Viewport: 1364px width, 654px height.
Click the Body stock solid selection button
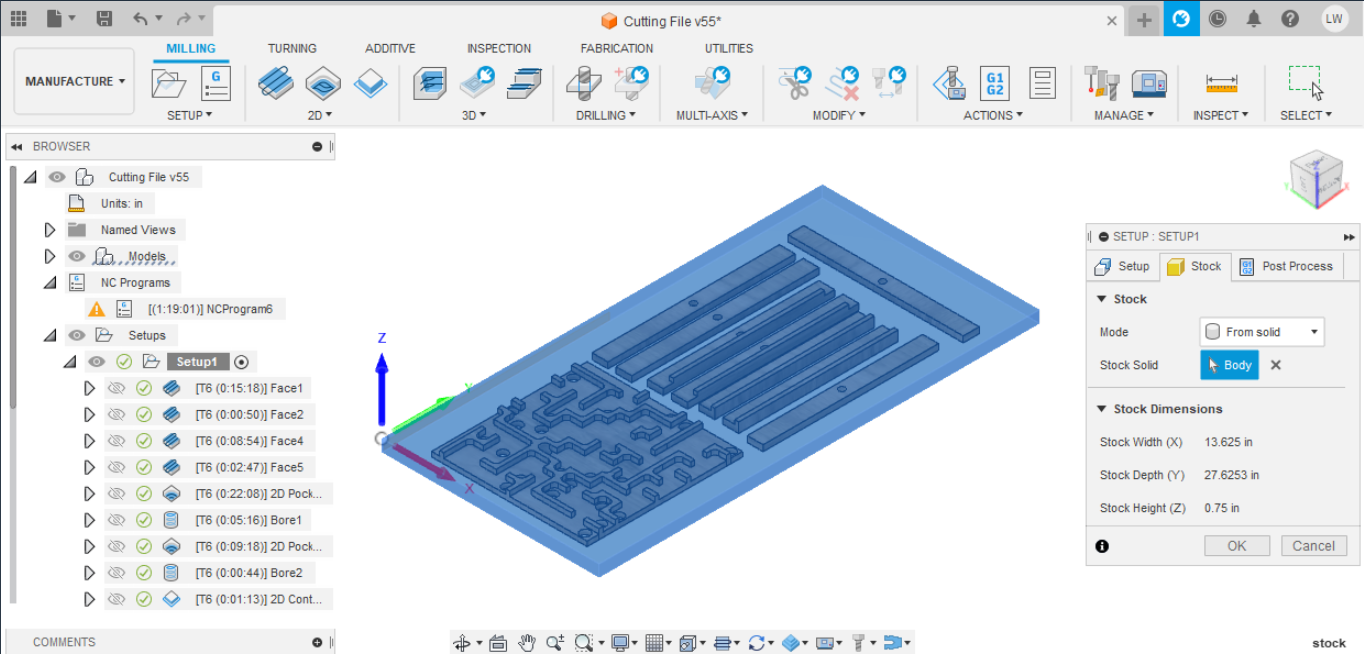(x=1230, y=365)
